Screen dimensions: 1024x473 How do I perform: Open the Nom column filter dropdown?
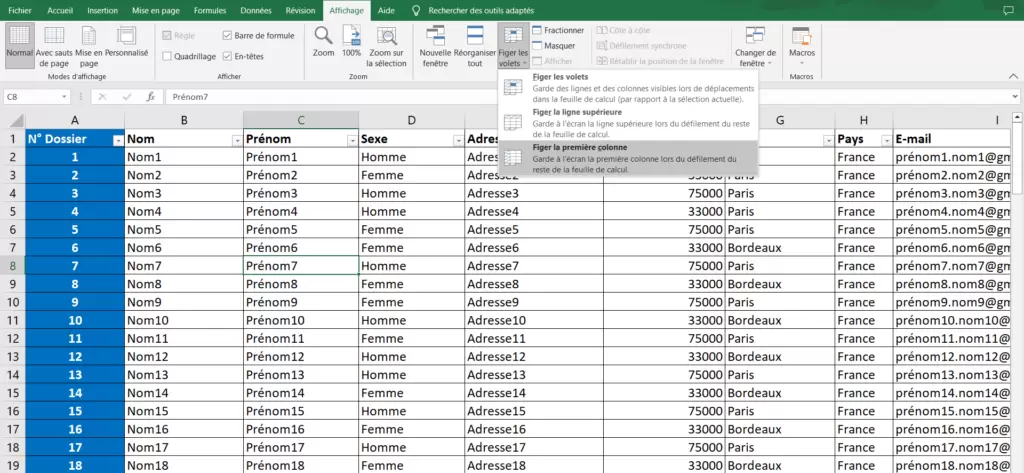click(x=236, y=140)
